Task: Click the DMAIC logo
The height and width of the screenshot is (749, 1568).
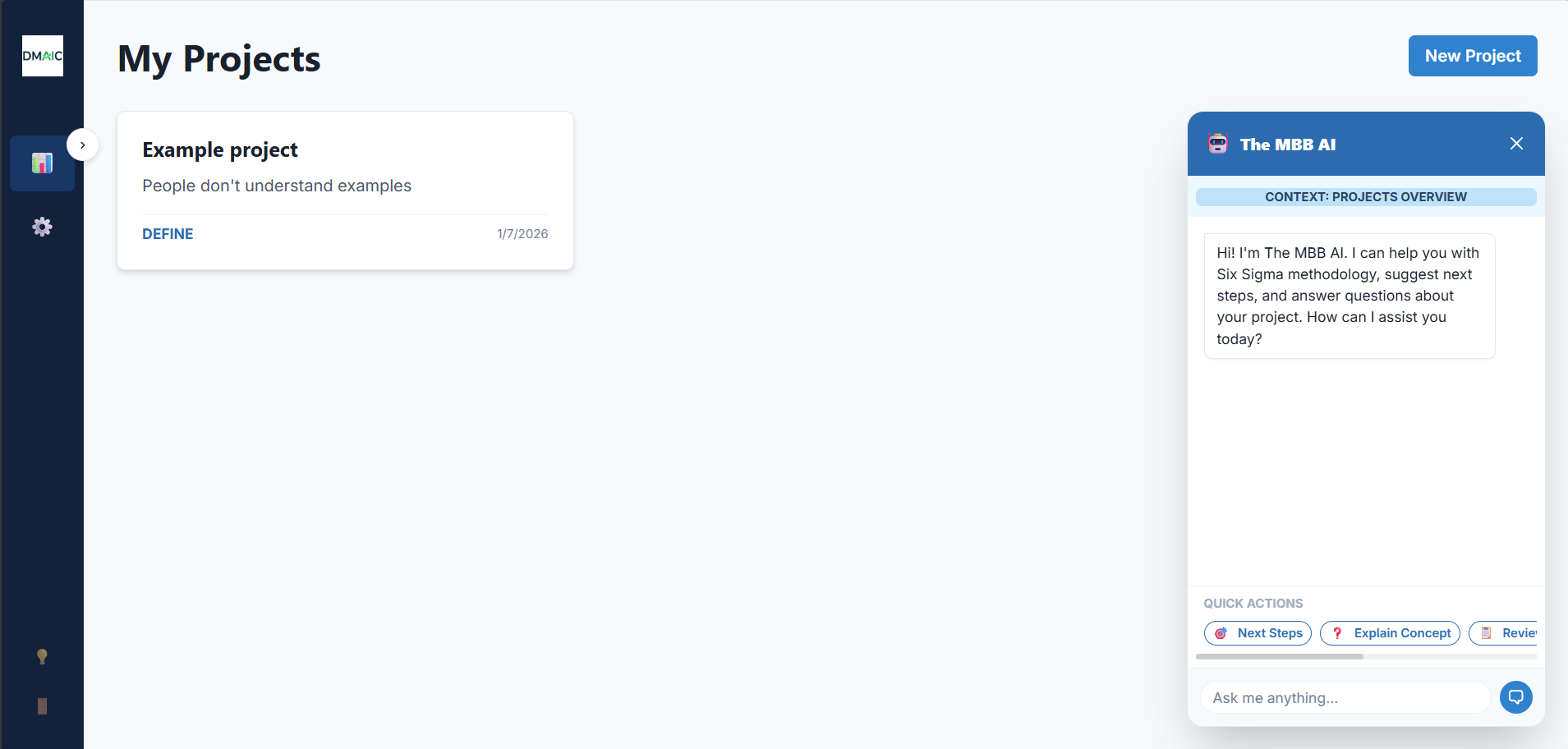Action: [43, 56]
